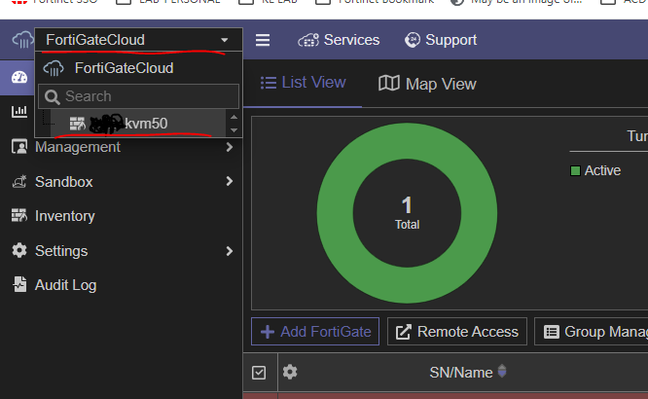
Task: Click the List View list icon
Action: 268,83
